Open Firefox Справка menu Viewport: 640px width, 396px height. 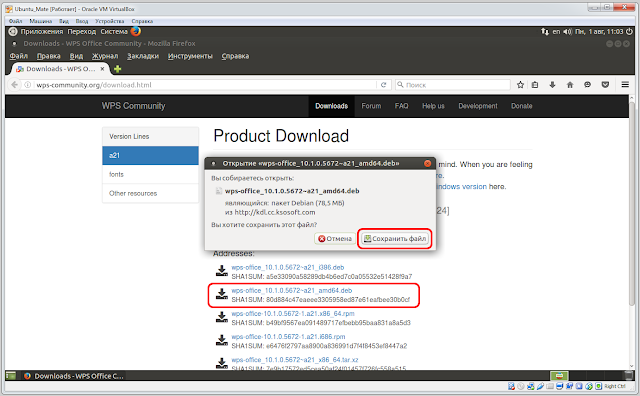coord(235,56)
